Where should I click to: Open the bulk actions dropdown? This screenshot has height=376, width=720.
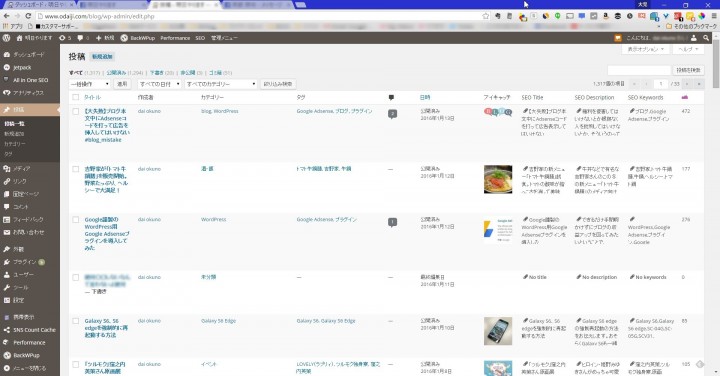90,84
